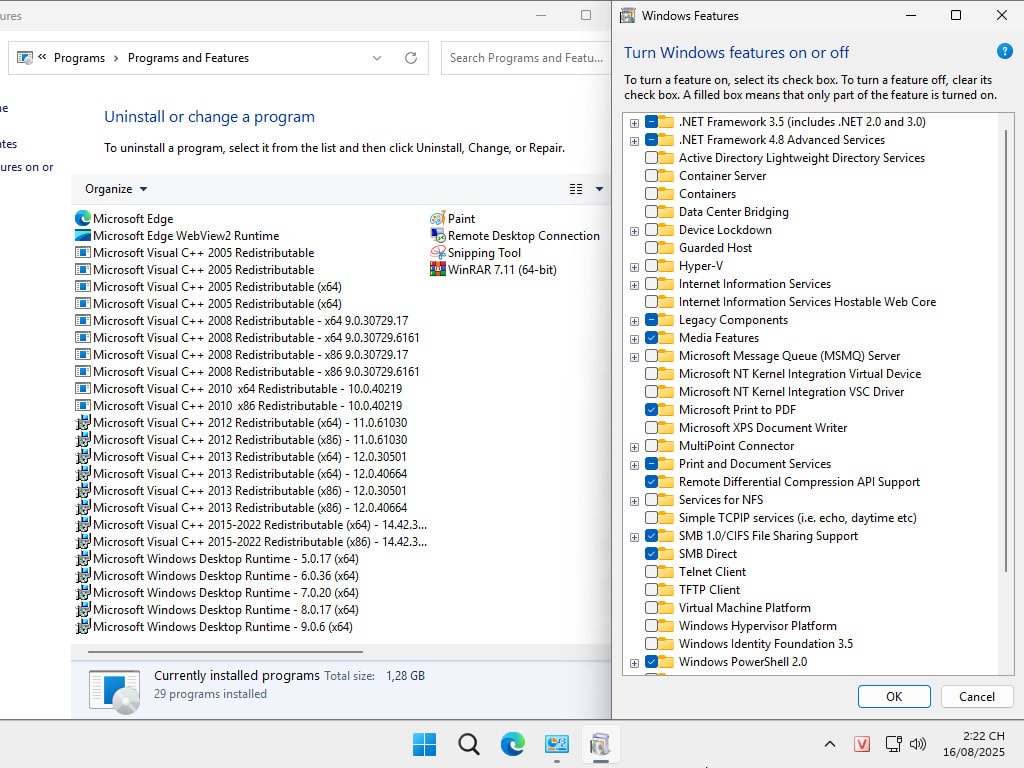The image size is (1024, 768).
Task: Expand .NET Framework 4.8 Advanced Services node
Action: coord(634,140)
